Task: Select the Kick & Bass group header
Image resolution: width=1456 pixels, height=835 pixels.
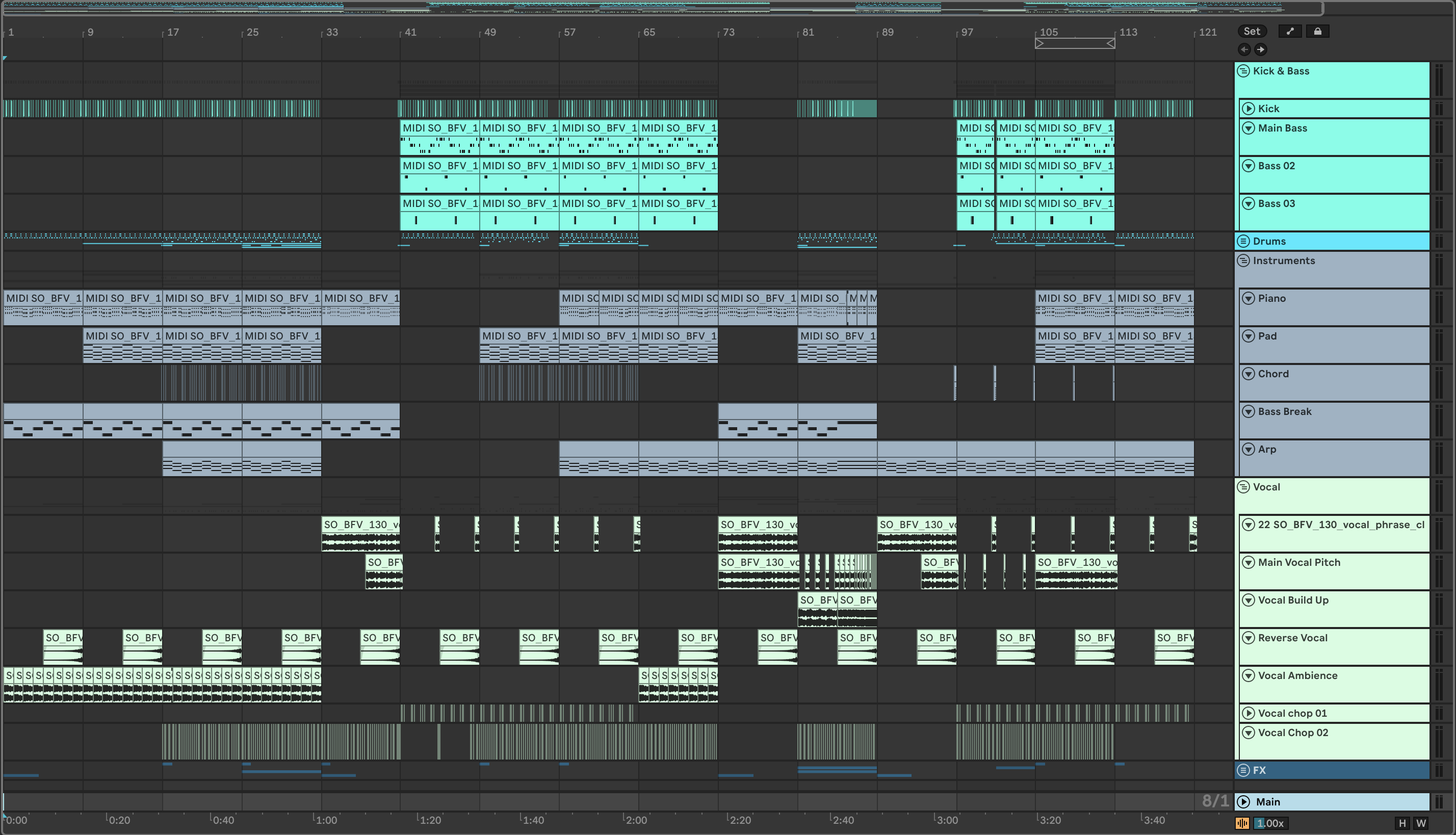Action: [1332, 80]
